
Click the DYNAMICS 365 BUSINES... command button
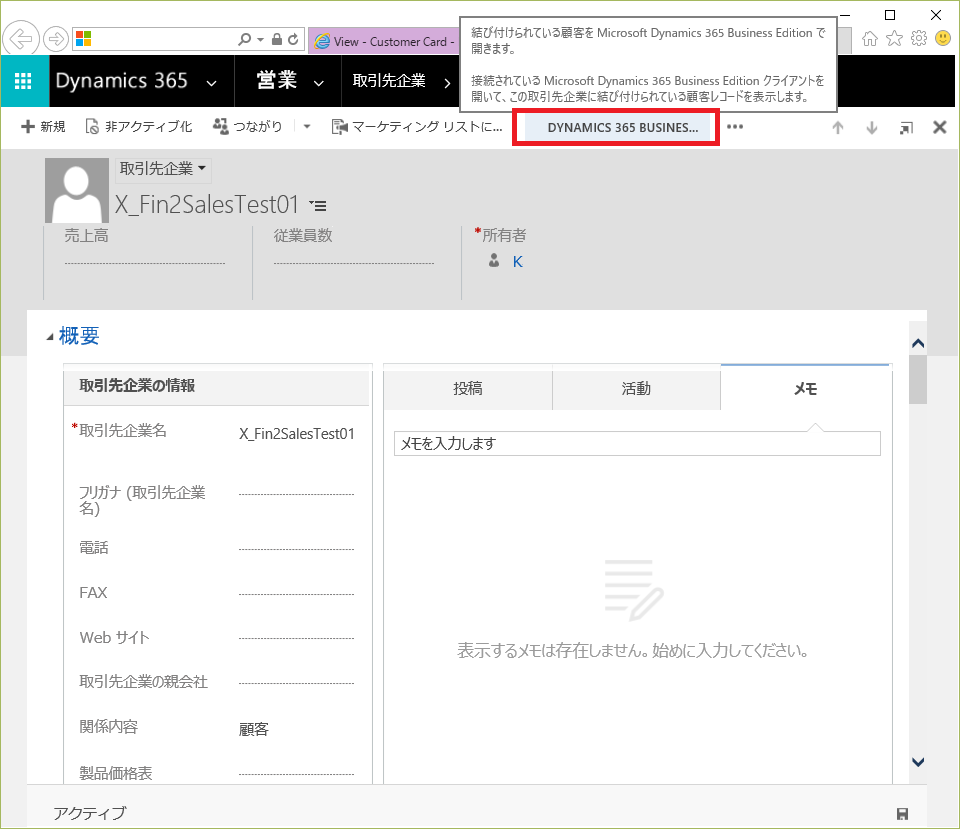[616, 127]
